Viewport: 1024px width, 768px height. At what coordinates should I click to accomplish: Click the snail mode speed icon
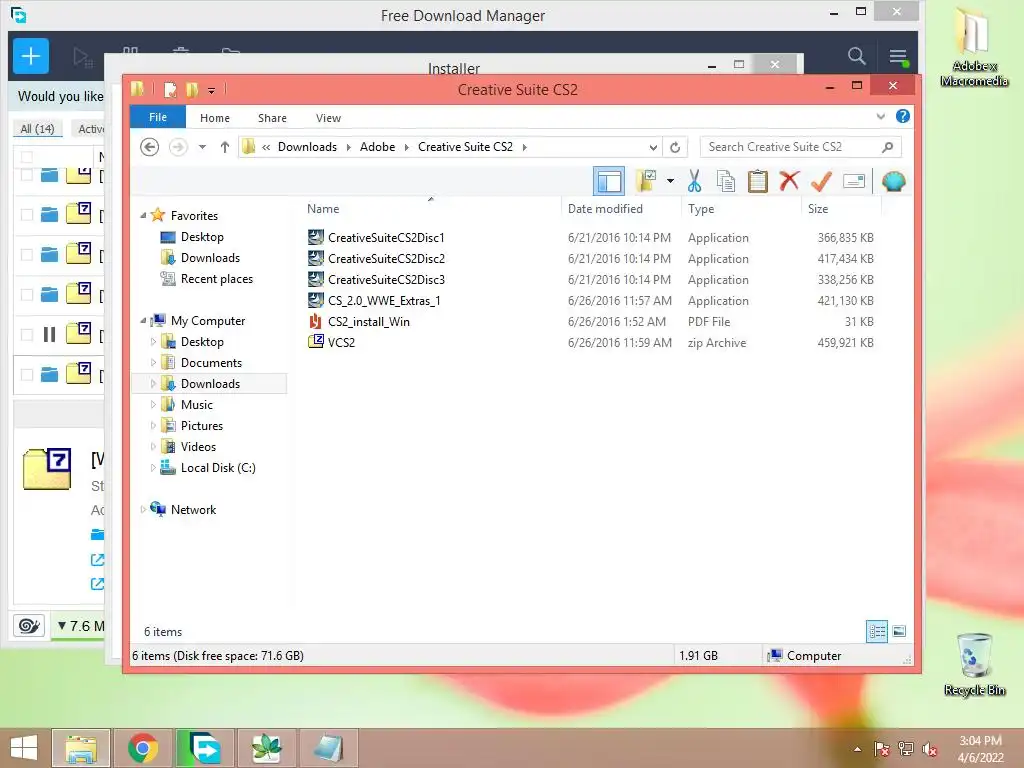pyautogui.click(x=29, y=626)
